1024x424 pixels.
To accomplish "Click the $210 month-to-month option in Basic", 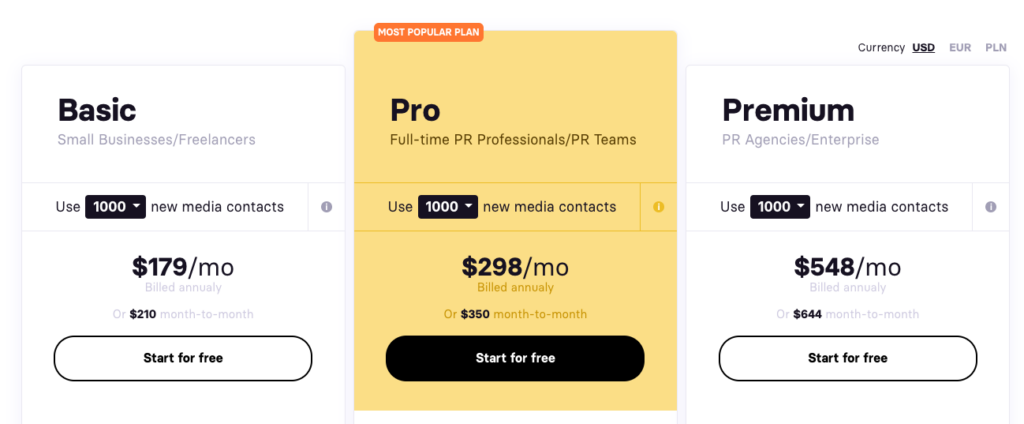I will [183, 314].
